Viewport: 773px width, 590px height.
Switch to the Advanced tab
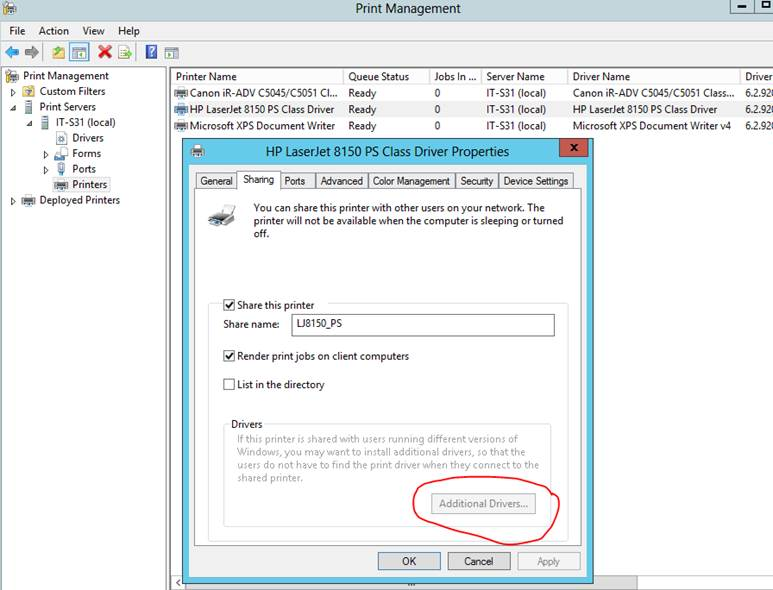[342, 181]
